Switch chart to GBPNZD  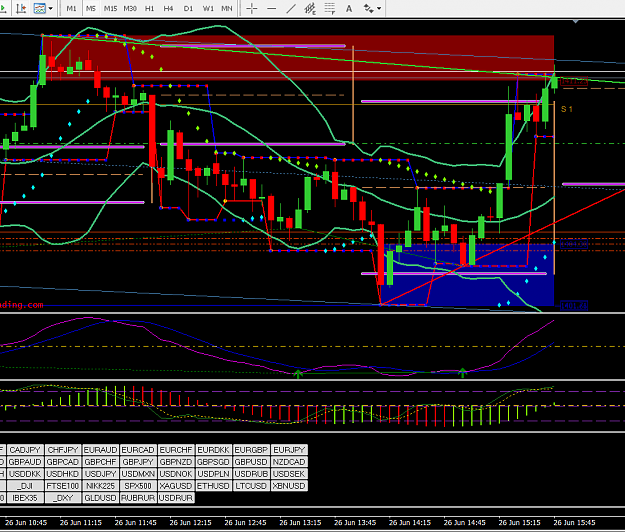(x=176, y=462)
